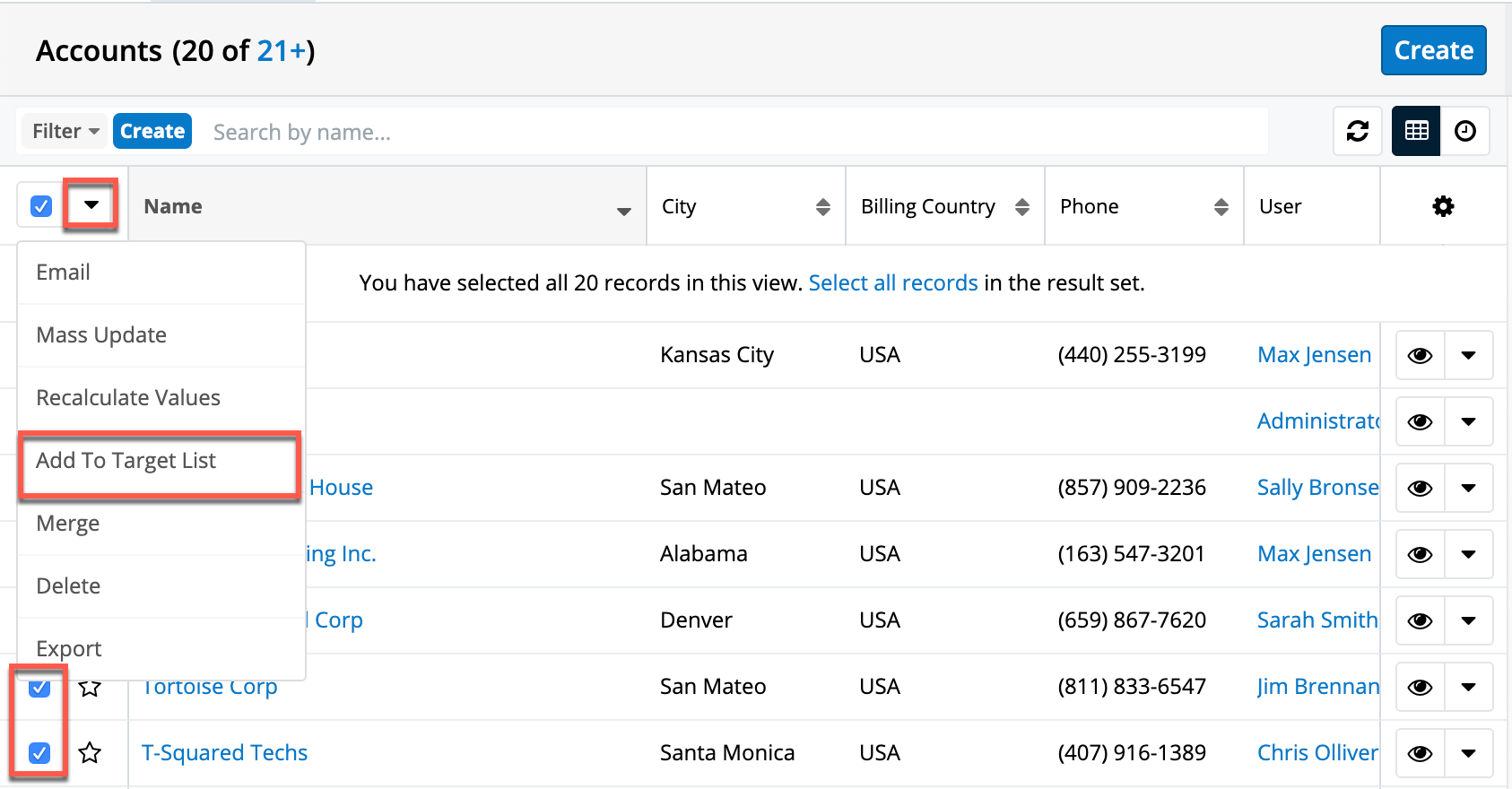
Task: Collapse the mass actions dropdown arrow
Action: 91,205
